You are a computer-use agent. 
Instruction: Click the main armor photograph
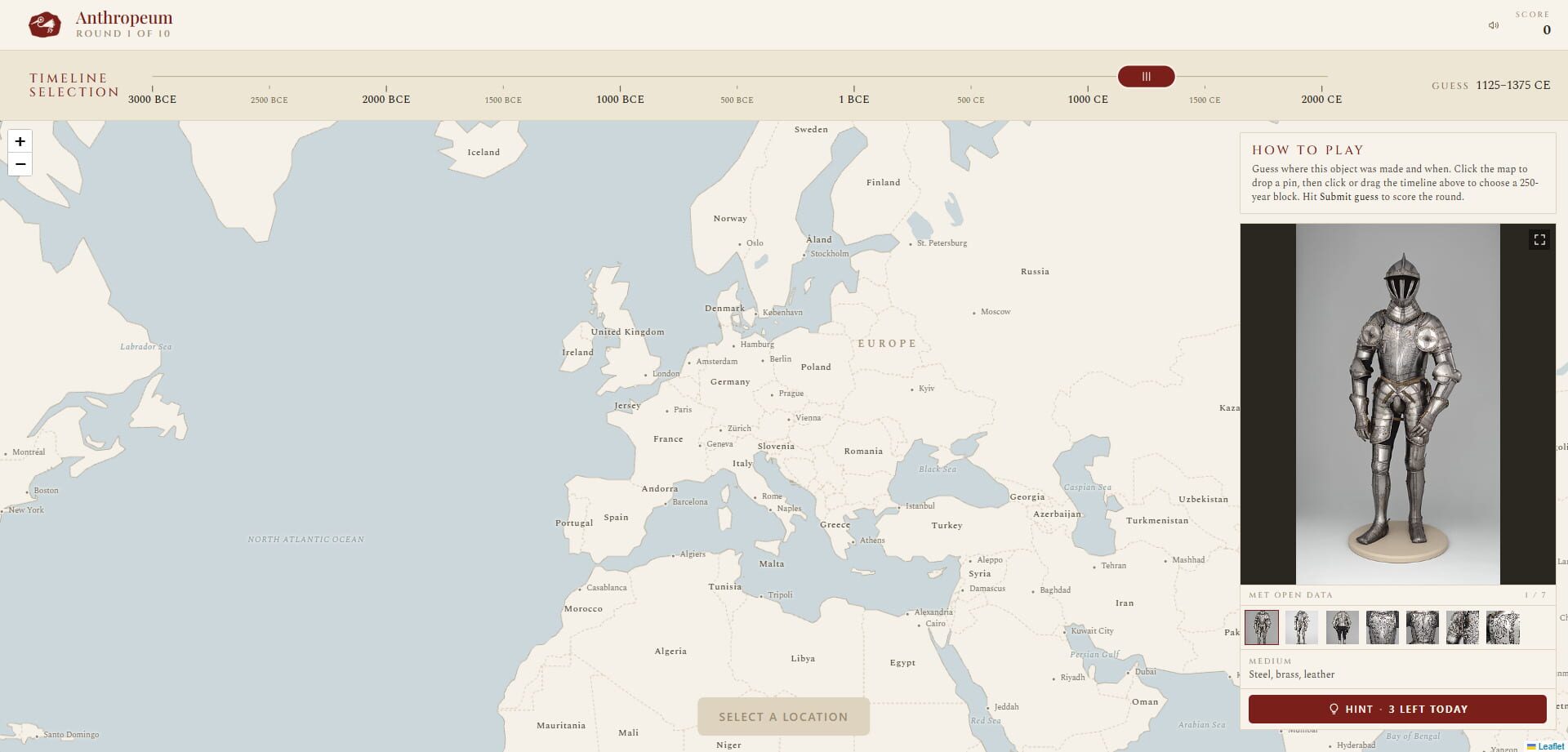(x=1398, y=403)
